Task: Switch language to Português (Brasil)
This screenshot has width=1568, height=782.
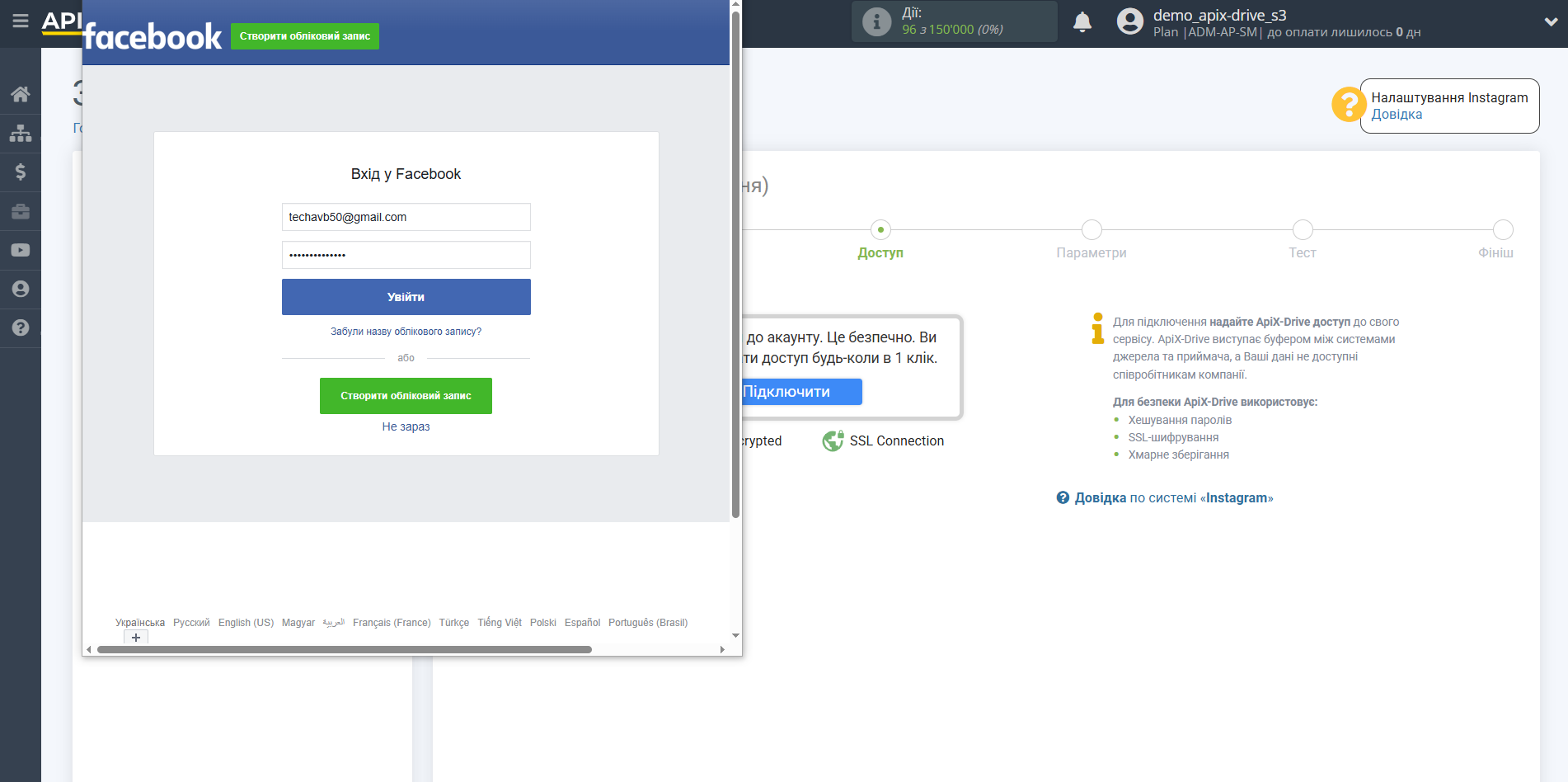Action: pyautogui.click(x=648, y=623)
